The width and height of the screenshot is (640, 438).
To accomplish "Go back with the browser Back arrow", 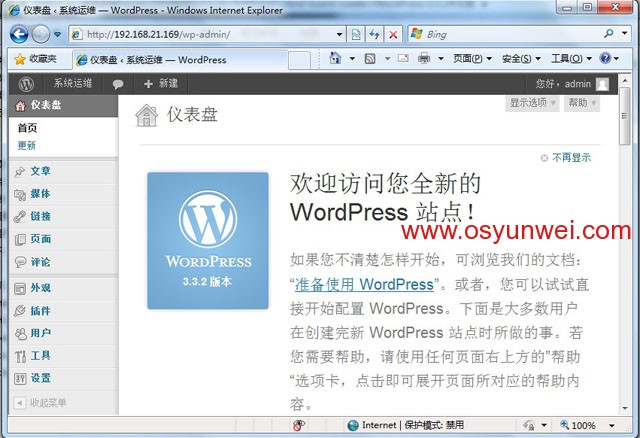I will point(19,34).
